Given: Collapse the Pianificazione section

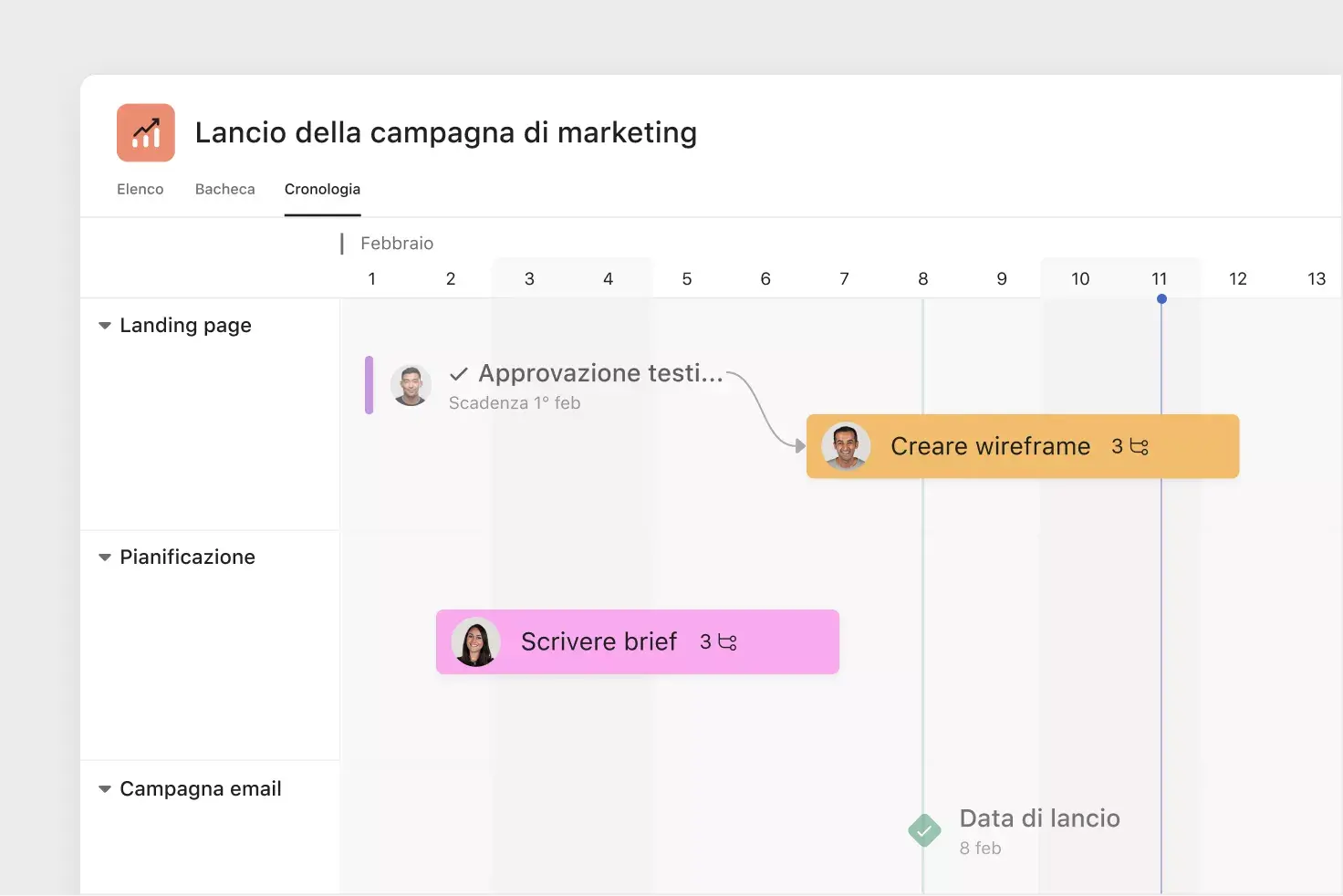Looking at the screenshot, I should (104, 557).
